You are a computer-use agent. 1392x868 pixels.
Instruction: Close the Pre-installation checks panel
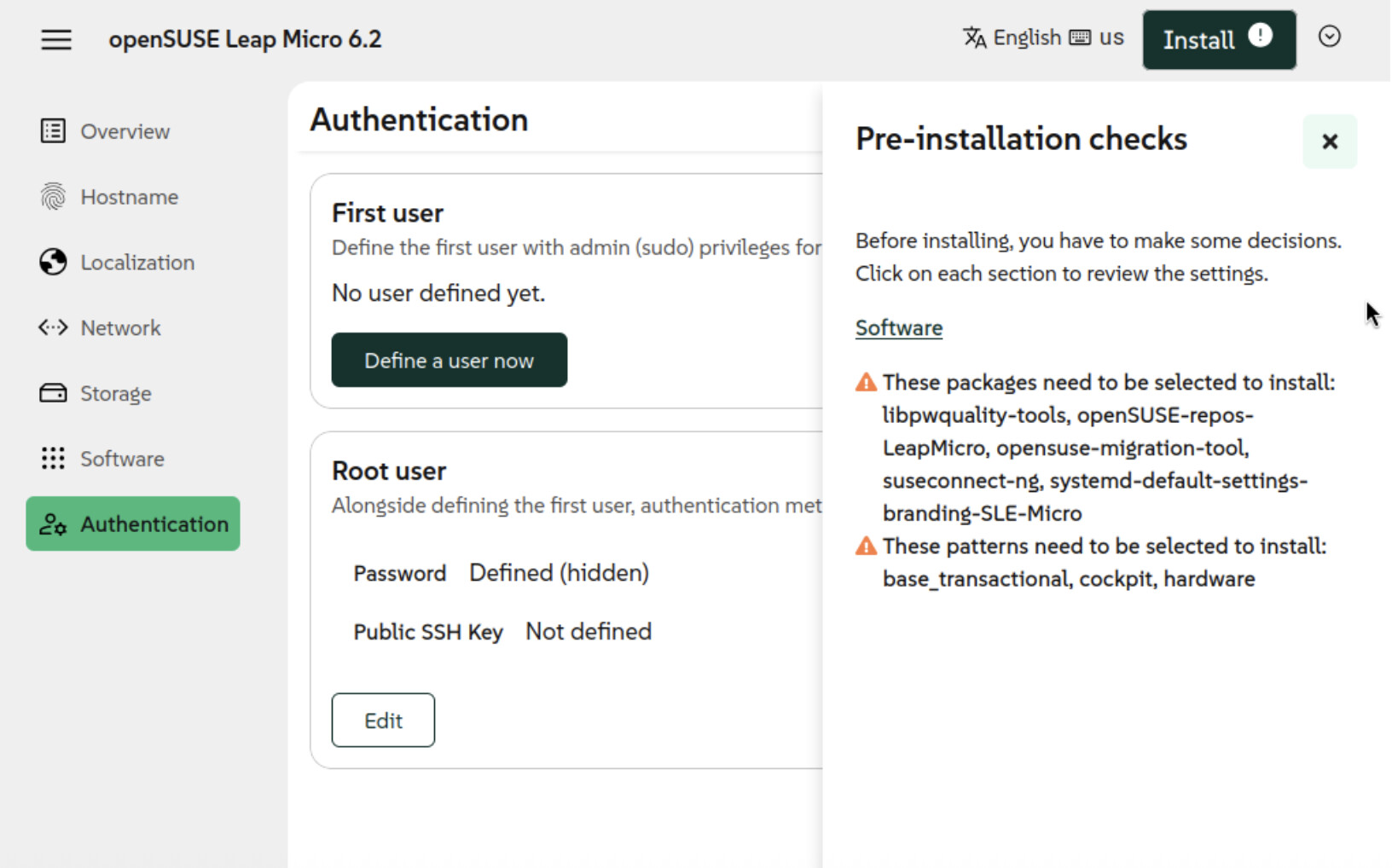pos(1329,142)
